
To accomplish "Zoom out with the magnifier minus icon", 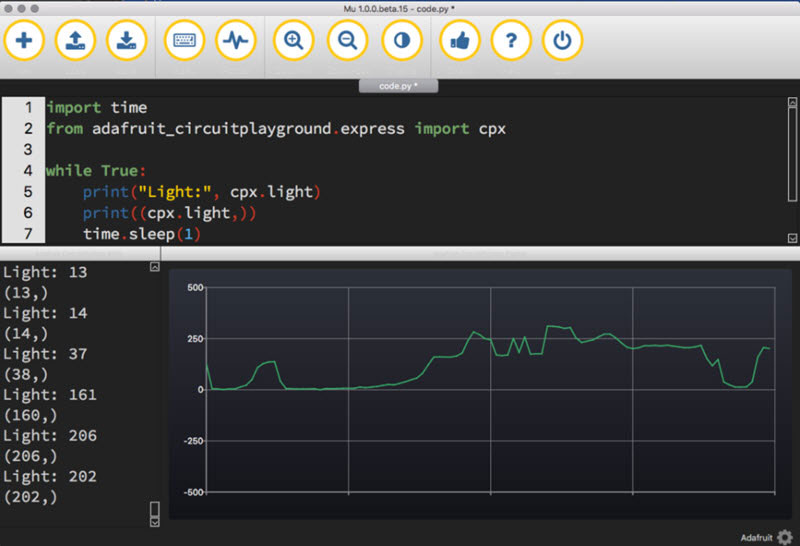I will (x=347, y=41).
